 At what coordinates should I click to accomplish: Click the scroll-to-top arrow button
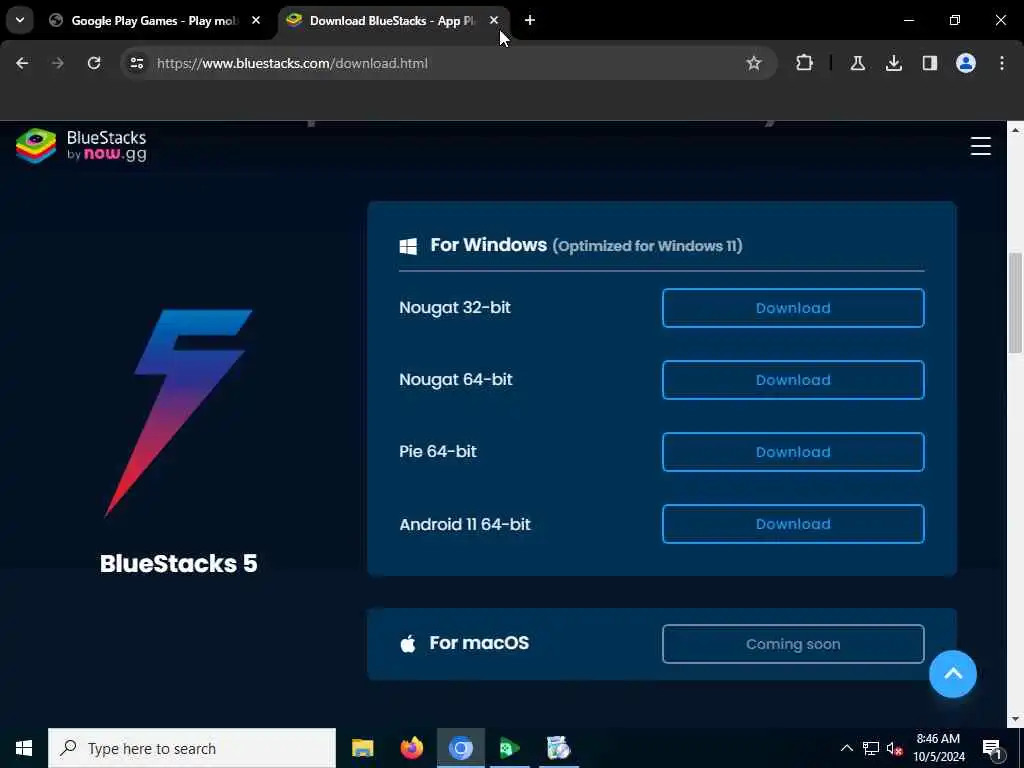(953, 674)
